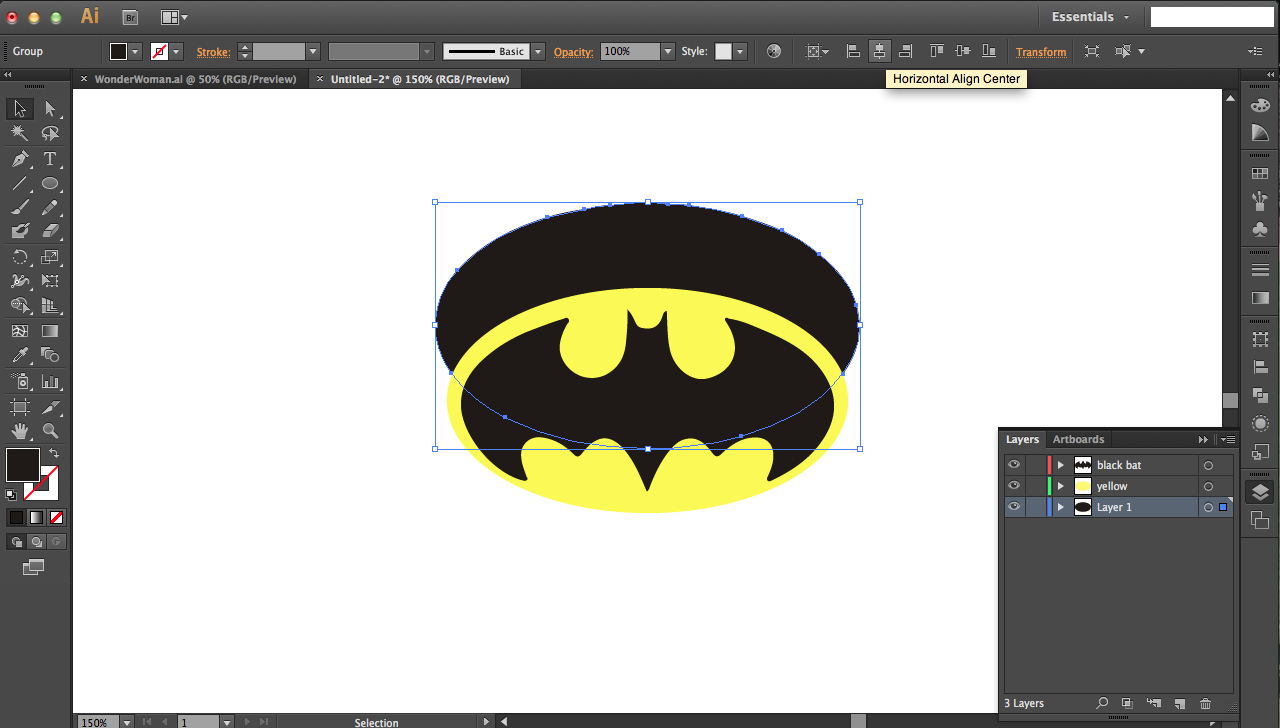Set the paint mode to None
This screenshot has height=728, width=1280.
[57, 517]
